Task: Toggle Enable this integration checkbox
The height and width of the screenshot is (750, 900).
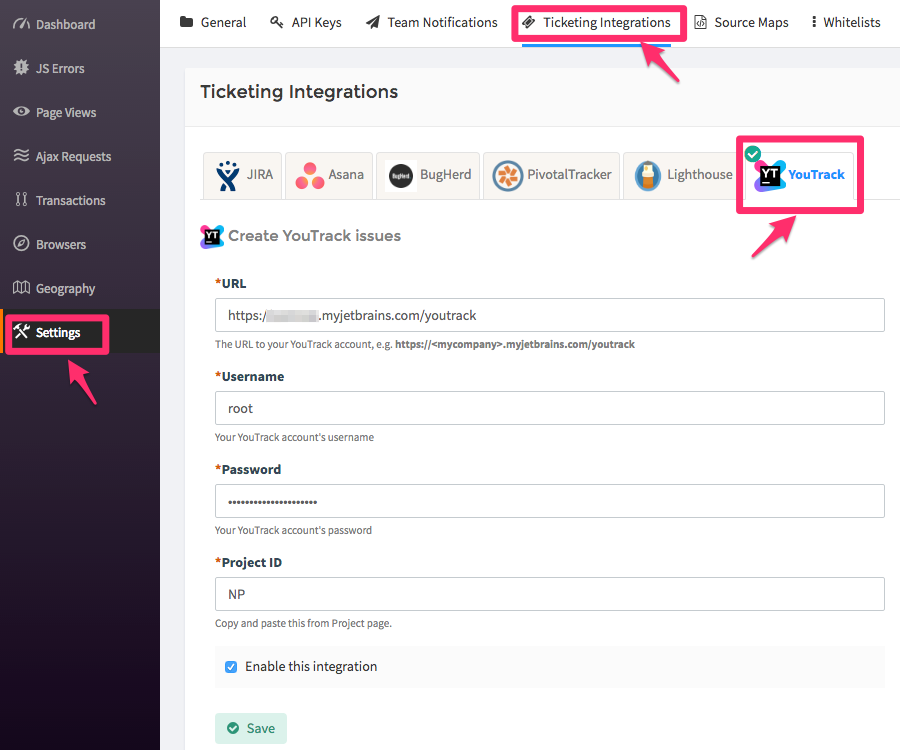Action: (x=231, y=667)
